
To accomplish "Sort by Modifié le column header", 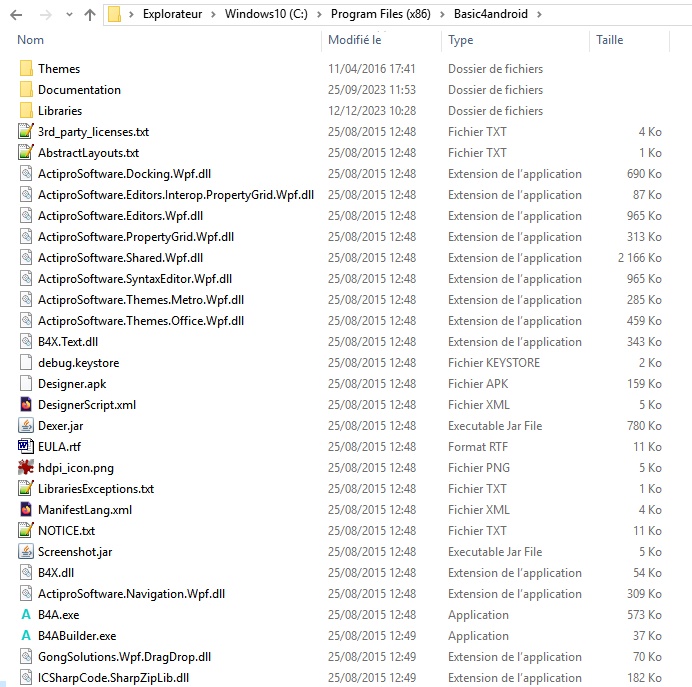I will point(354,40).
